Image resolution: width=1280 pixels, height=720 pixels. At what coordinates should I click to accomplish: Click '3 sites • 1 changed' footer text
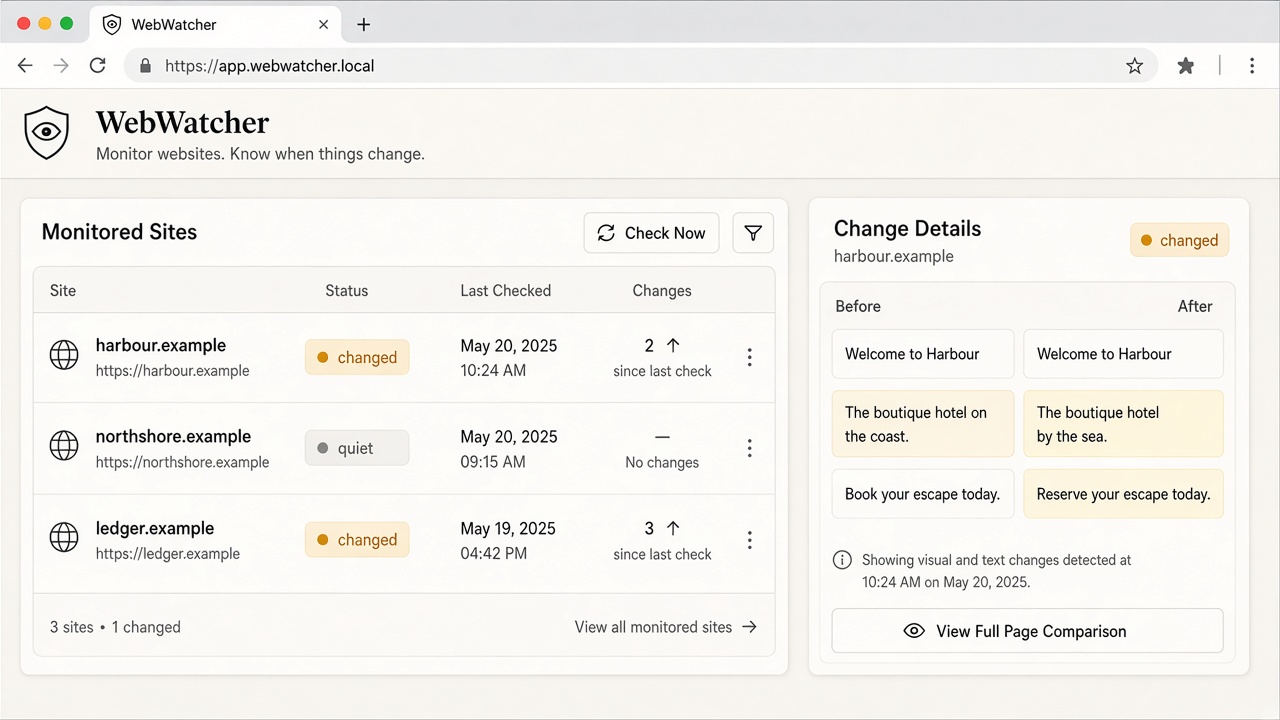tap(116, 627)
